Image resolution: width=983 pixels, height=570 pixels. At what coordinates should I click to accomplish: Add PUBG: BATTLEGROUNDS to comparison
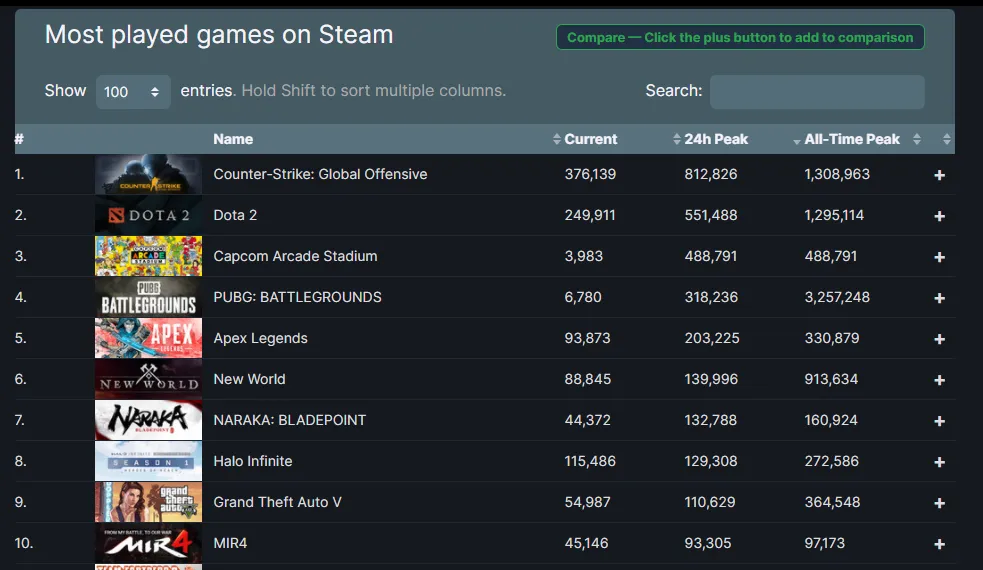[x=939, y=298]
